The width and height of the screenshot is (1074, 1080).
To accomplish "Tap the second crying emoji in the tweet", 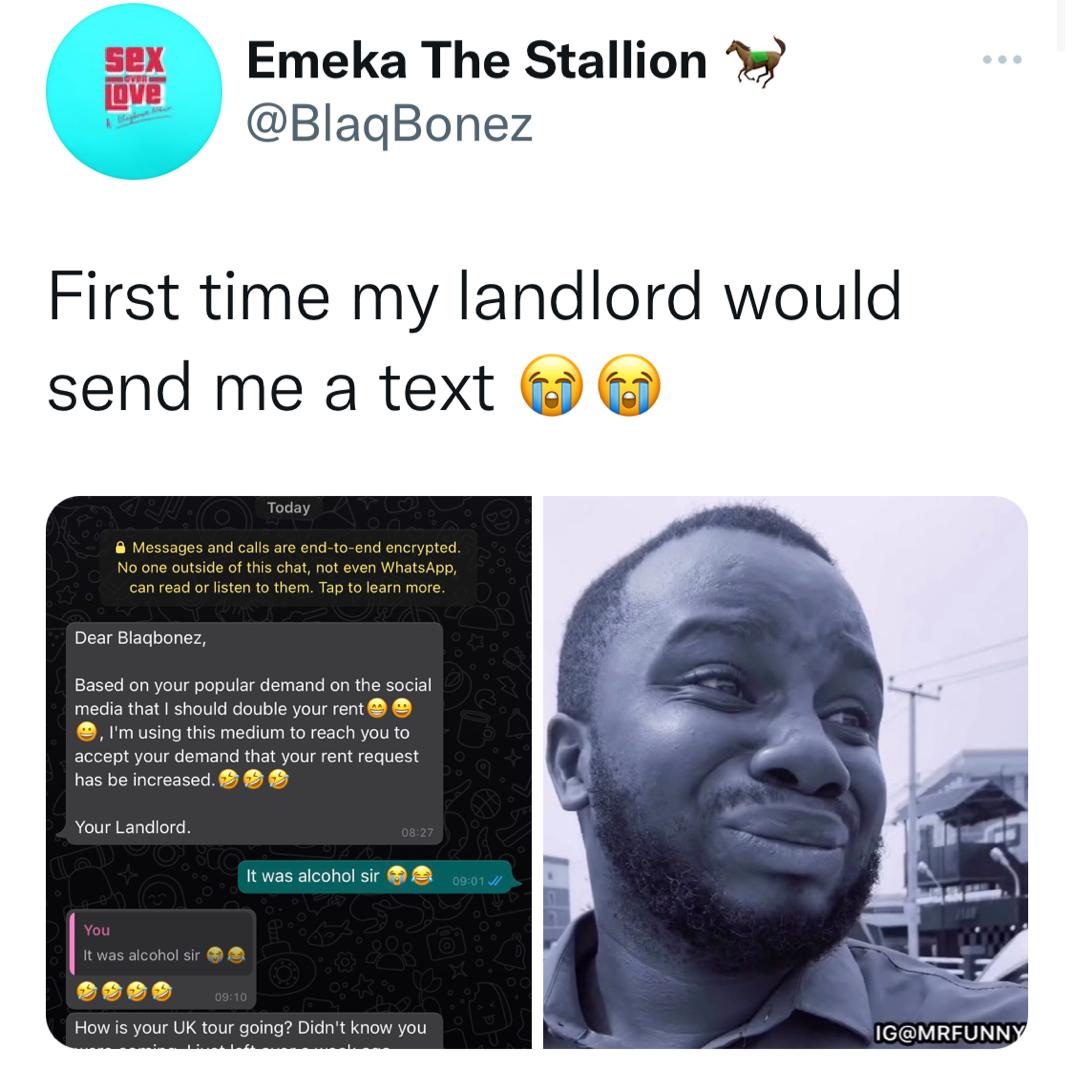I will tap(629, 385).
